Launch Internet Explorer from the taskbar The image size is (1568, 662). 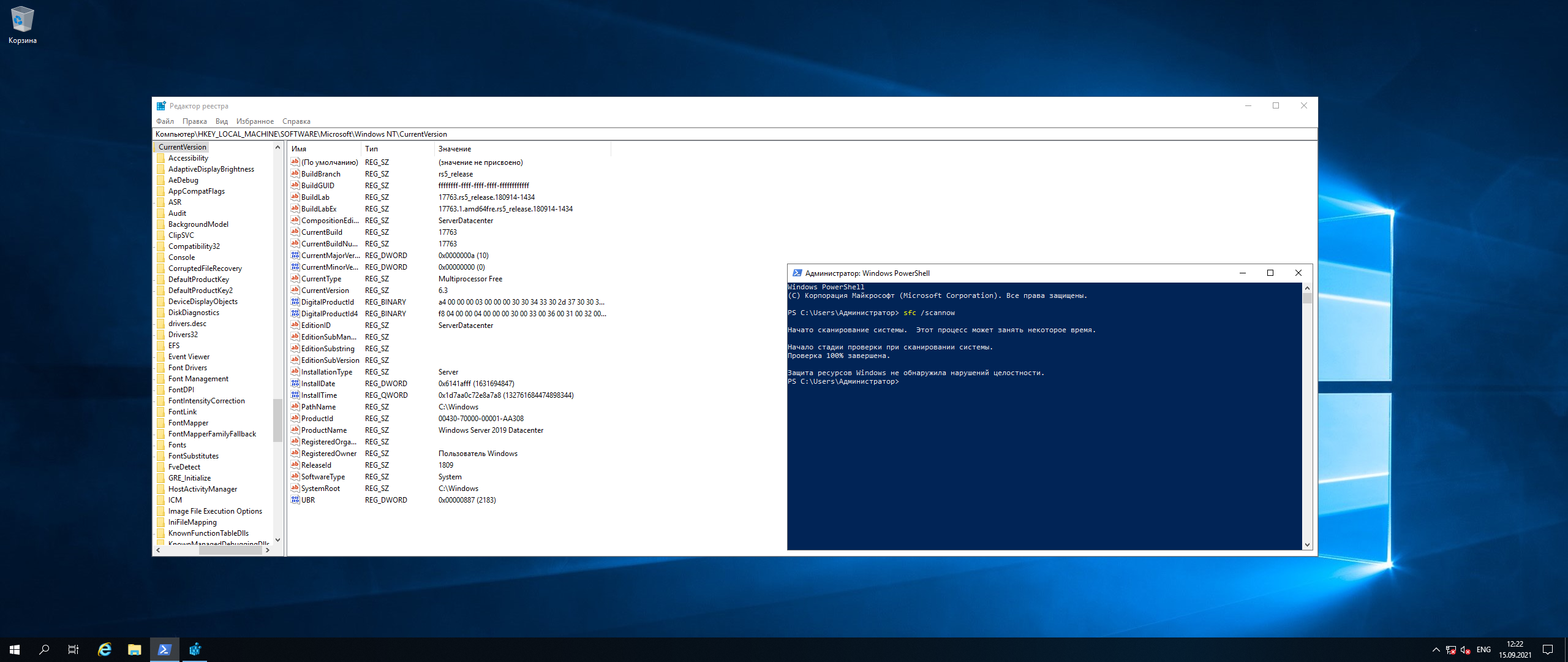(x=105, y=650)
